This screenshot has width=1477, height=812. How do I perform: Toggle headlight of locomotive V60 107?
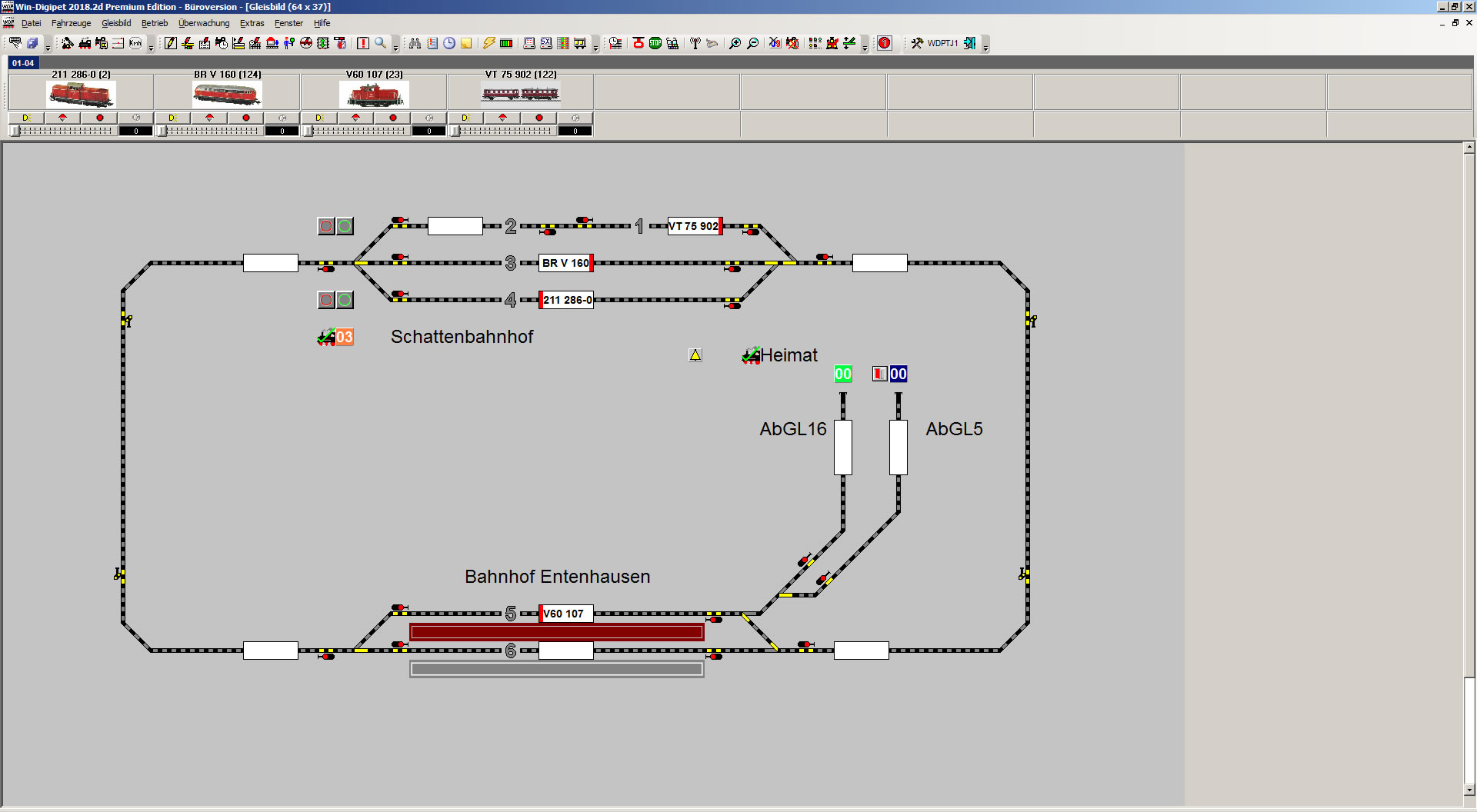tap(319, 118)
